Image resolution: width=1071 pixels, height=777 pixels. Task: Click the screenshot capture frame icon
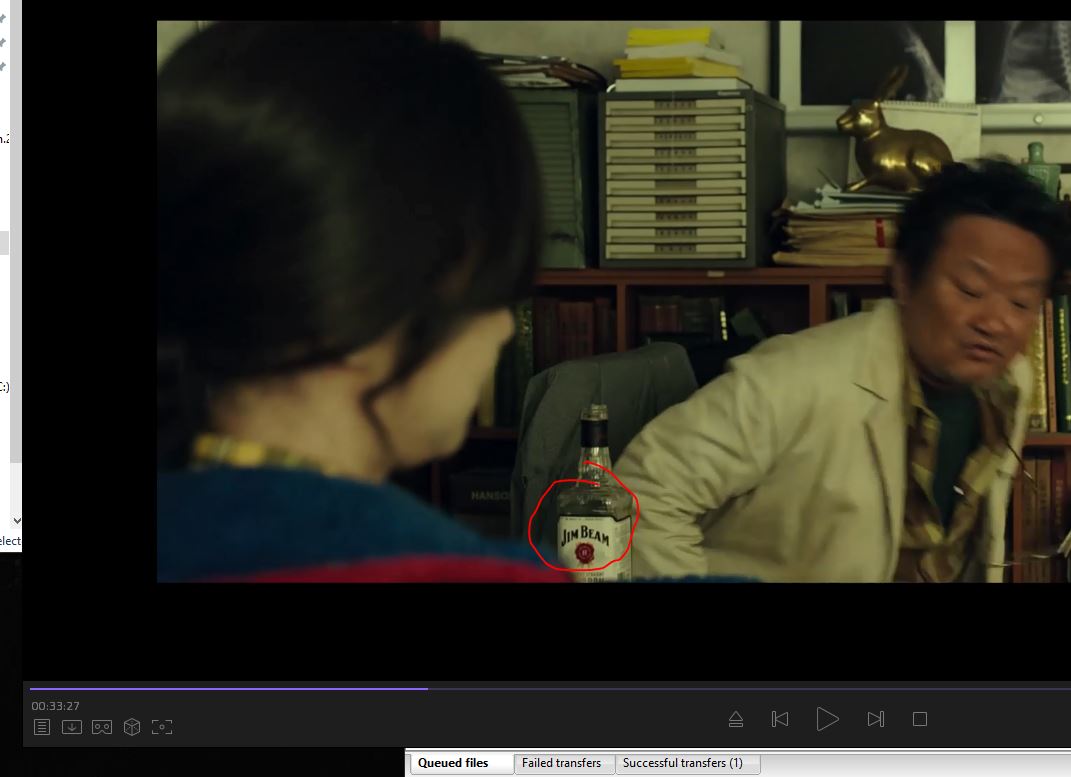(162, 727)
